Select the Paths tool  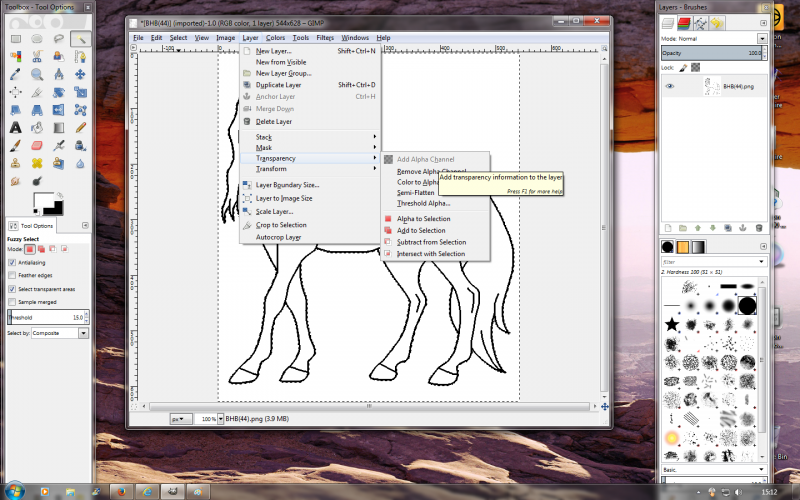(x=80, y=57)
